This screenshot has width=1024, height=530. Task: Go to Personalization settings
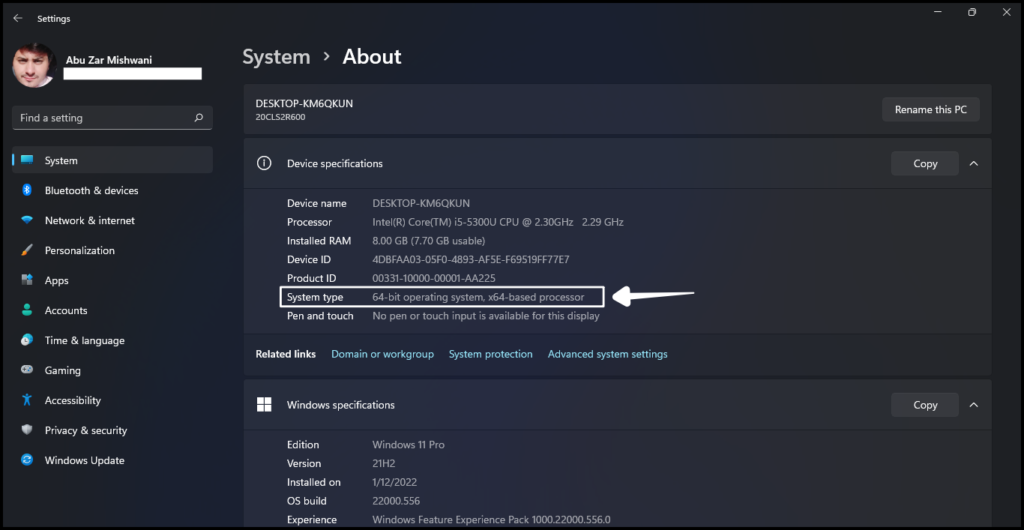112,250
